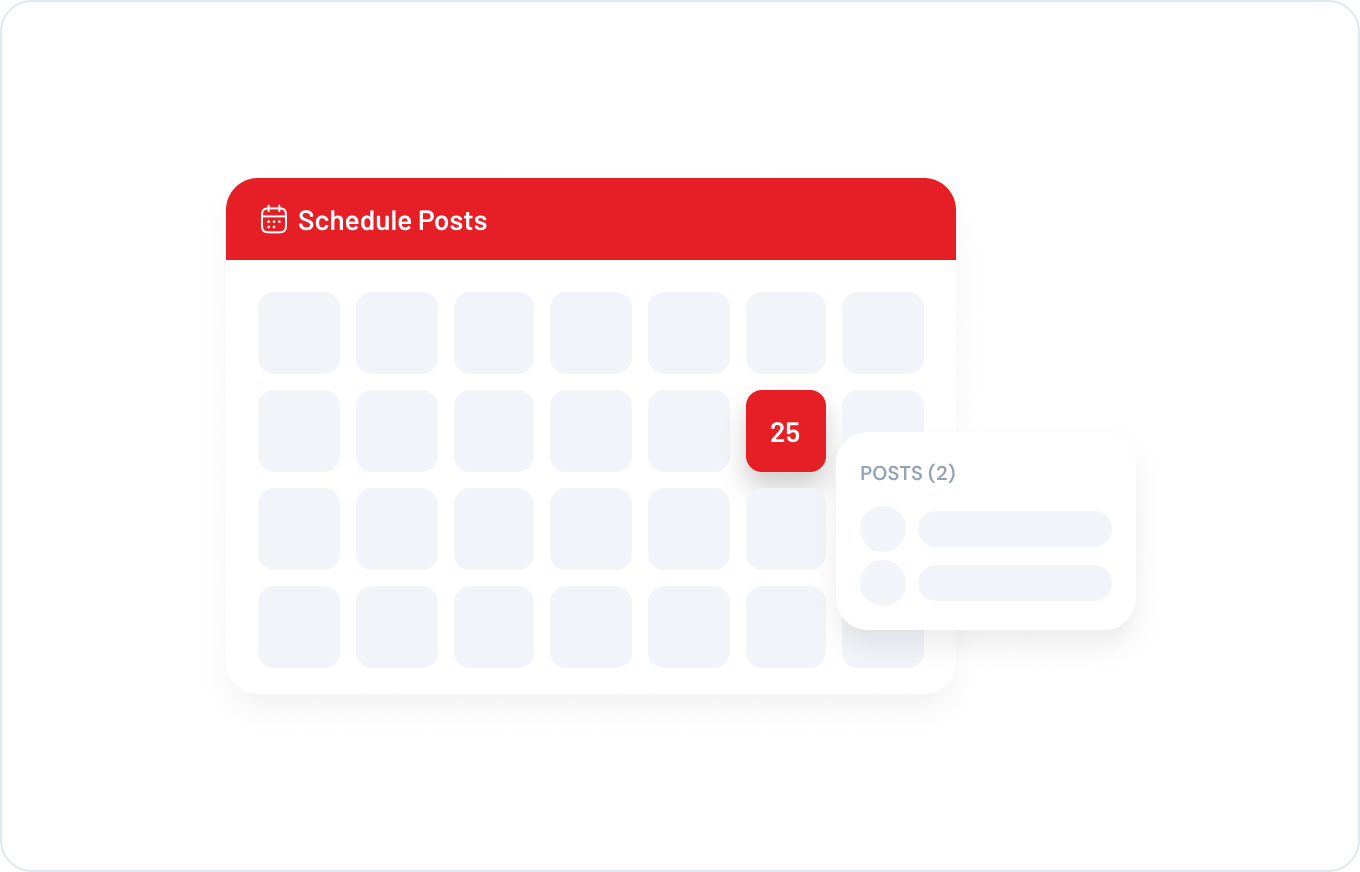Click the day cell immediately right of 25
This screenshot has width=1360, height=872.
pos(883,410)
